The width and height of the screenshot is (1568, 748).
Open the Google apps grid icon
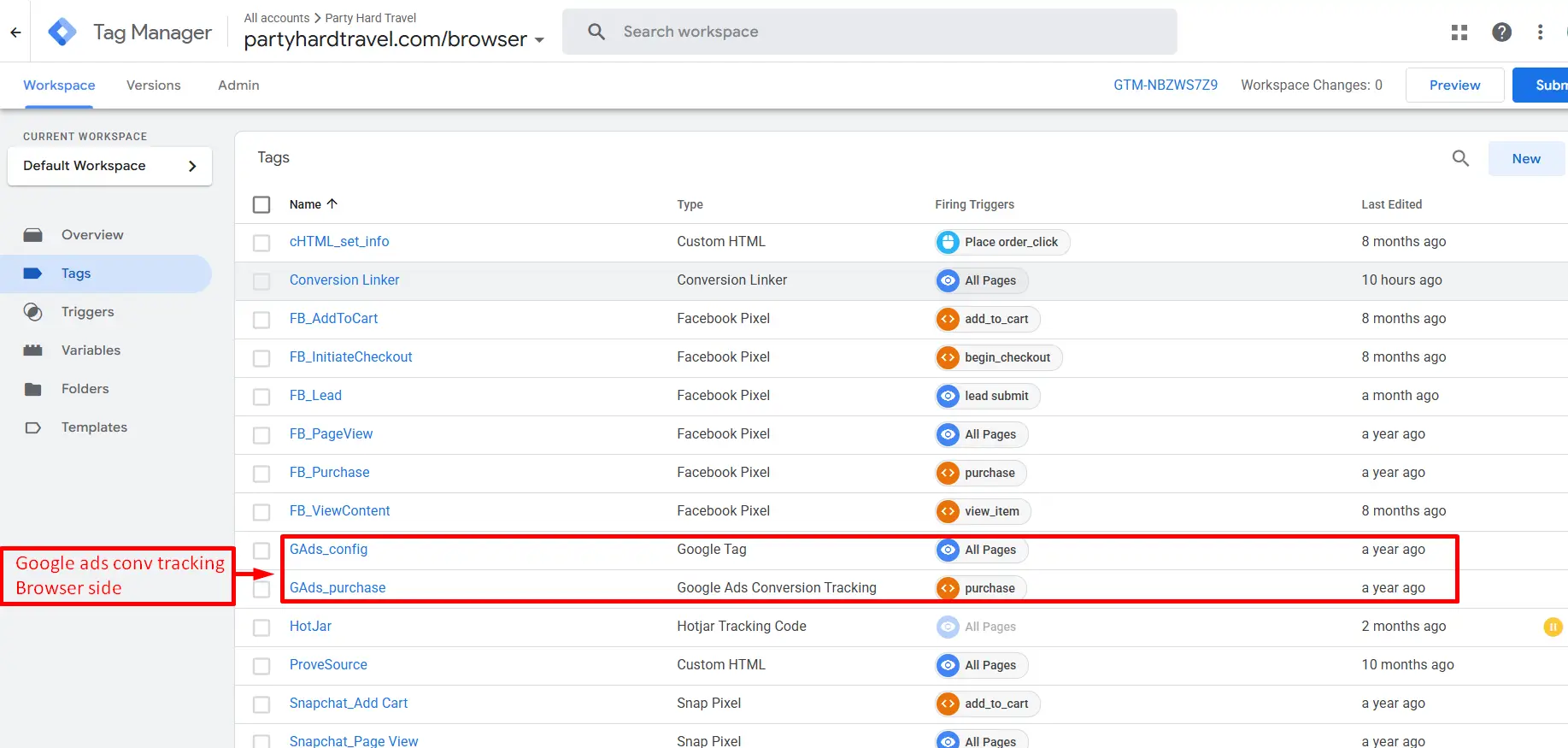[x=1459, y=32]
